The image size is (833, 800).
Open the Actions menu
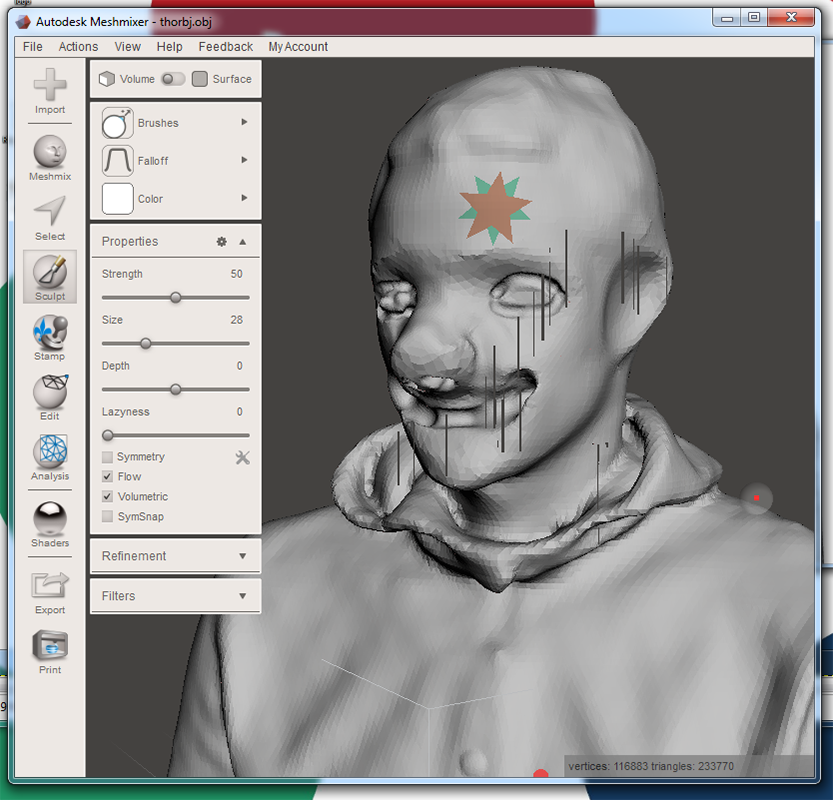point(78,47)
